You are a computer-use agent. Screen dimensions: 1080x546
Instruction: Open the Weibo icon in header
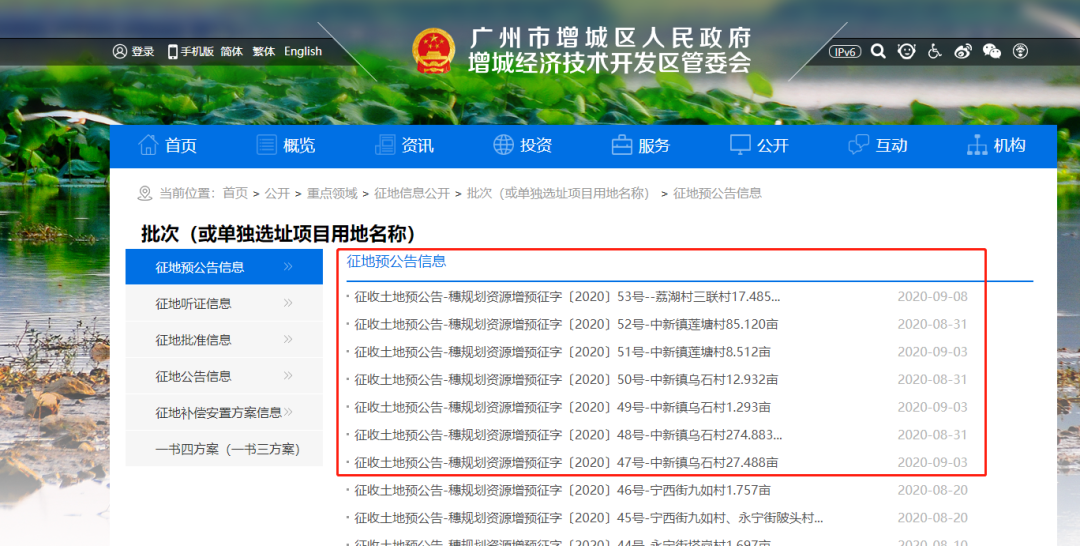[963, 51]
